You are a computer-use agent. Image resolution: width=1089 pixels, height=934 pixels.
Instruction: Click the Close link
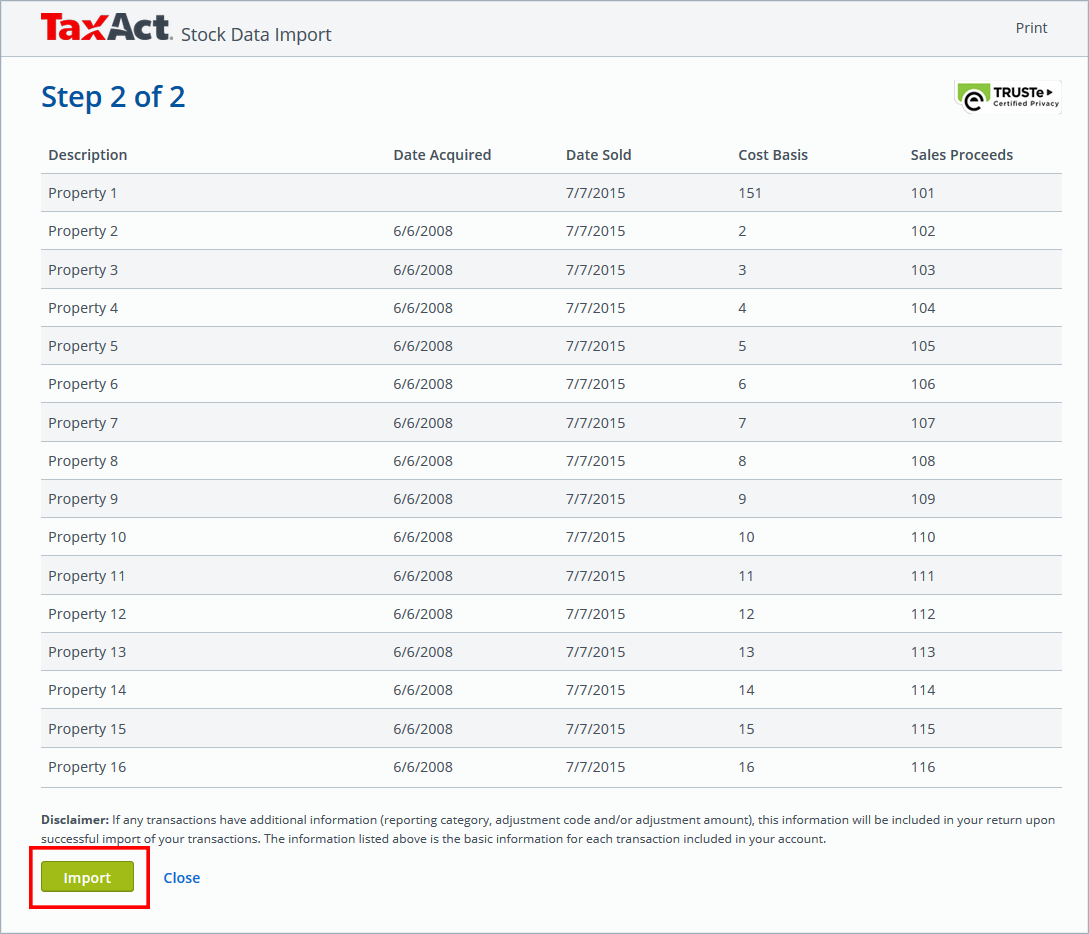click(181, 878)
